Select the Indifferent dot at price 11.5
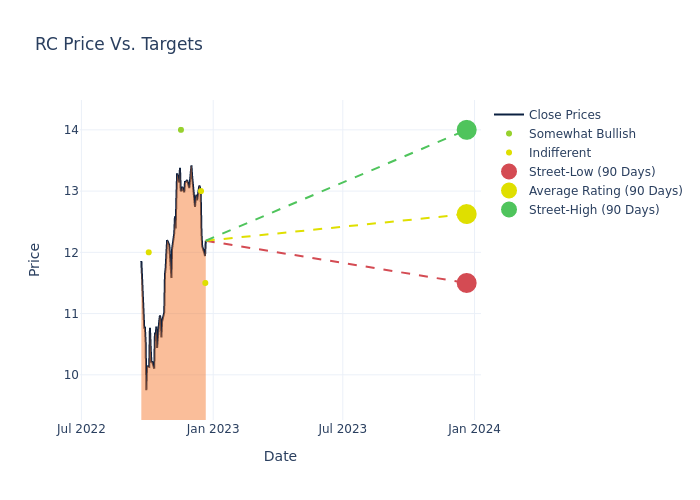The height and width of the screenshot is (500, 700). [x=205, y=283]
